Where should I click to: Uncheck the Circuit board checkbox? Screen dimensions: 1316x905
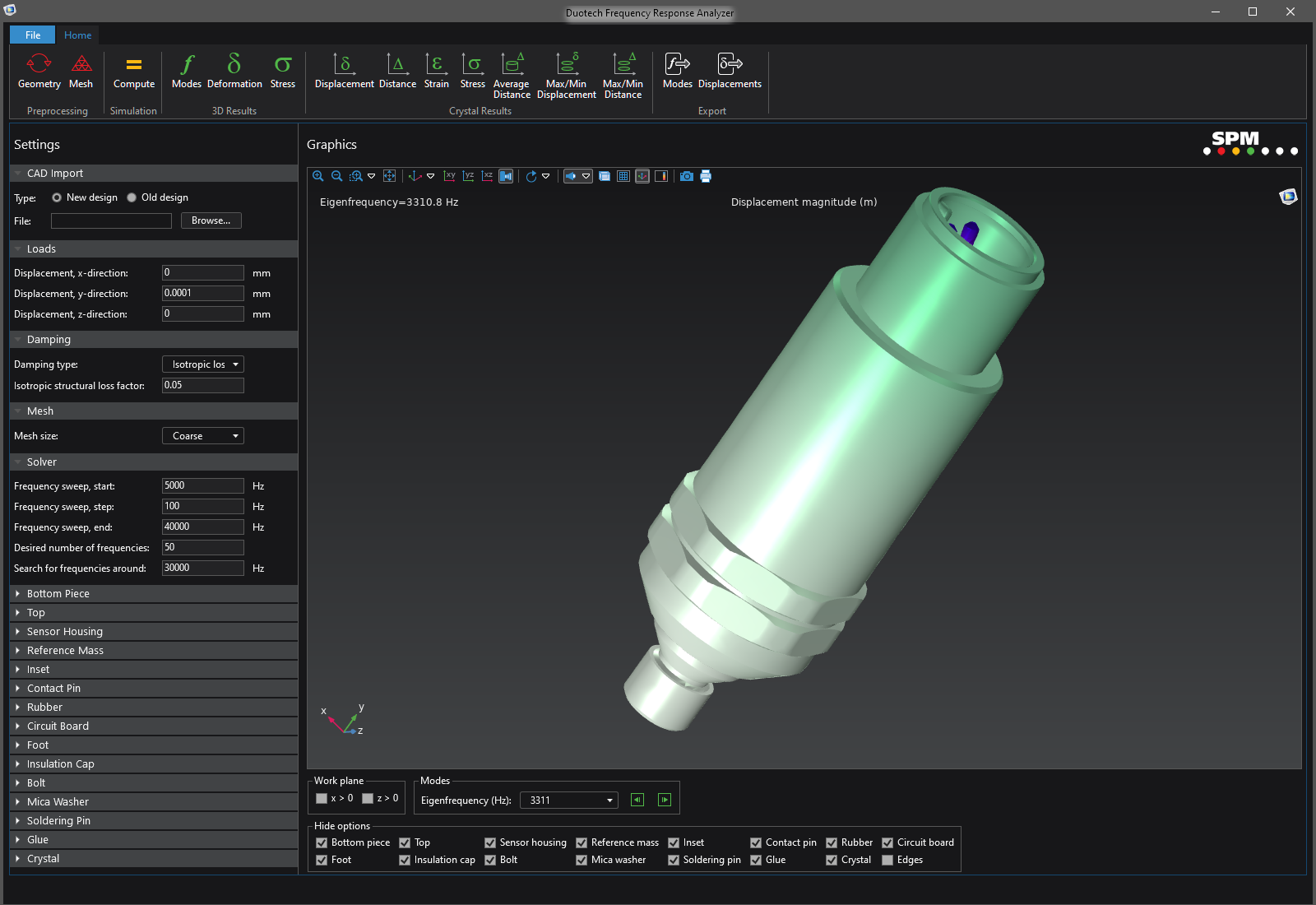(887, 842)
